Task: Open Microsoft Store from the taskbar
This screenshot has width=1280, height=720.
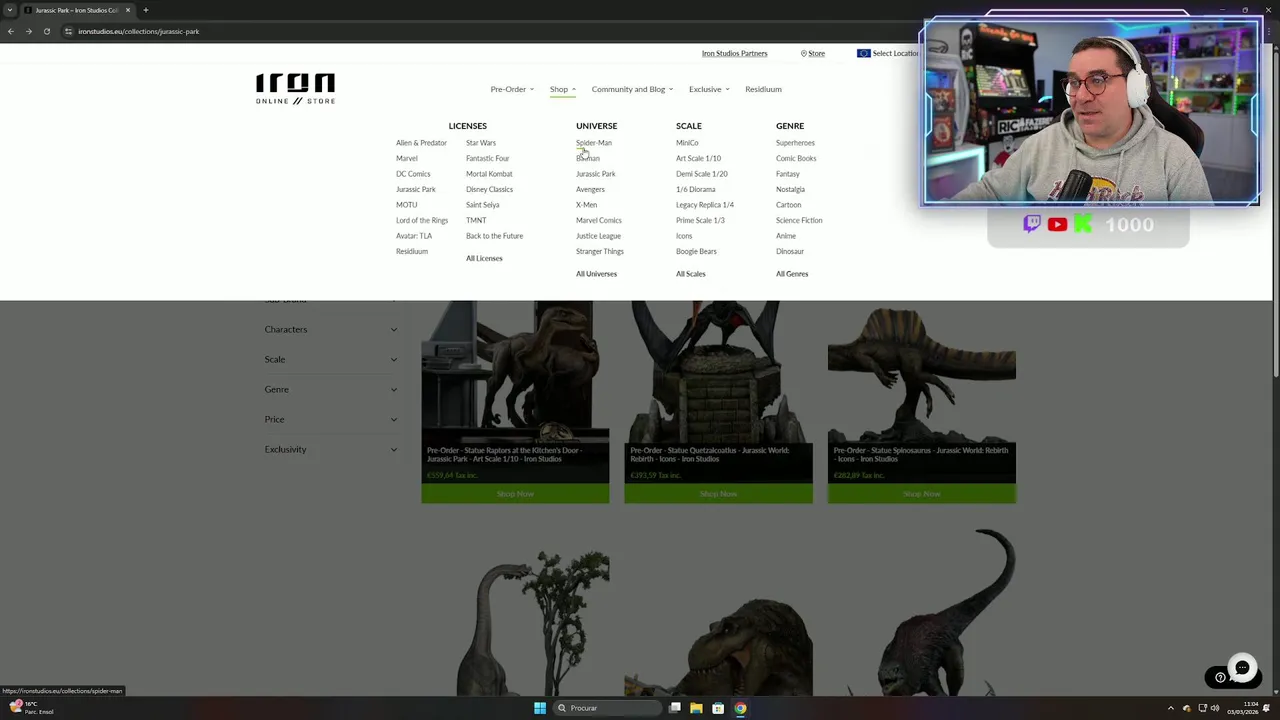Action: [718, 708]
